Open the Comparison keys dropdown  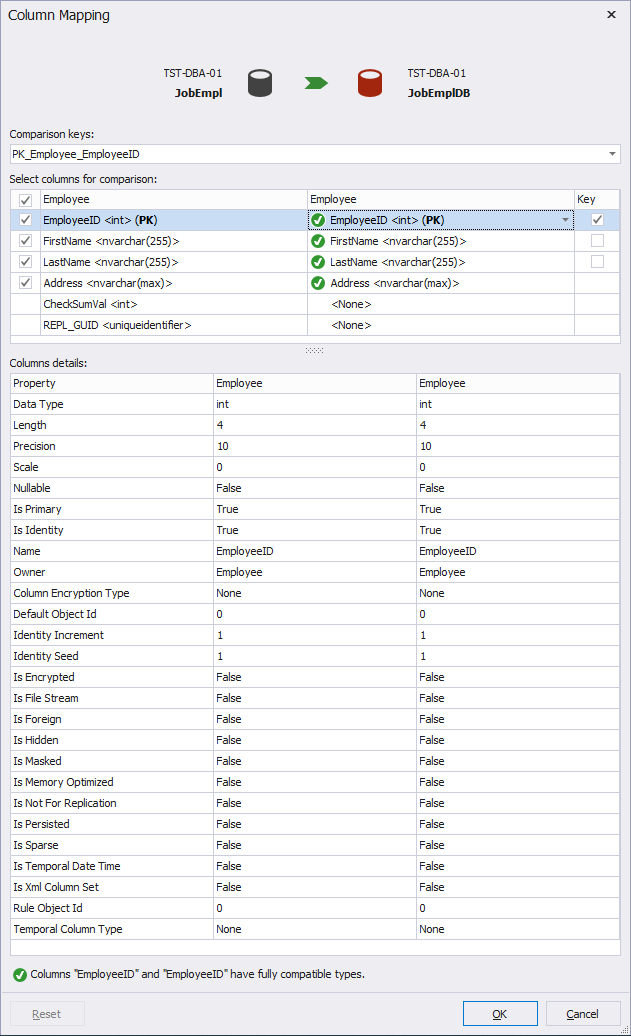click(x=611, y=155)
